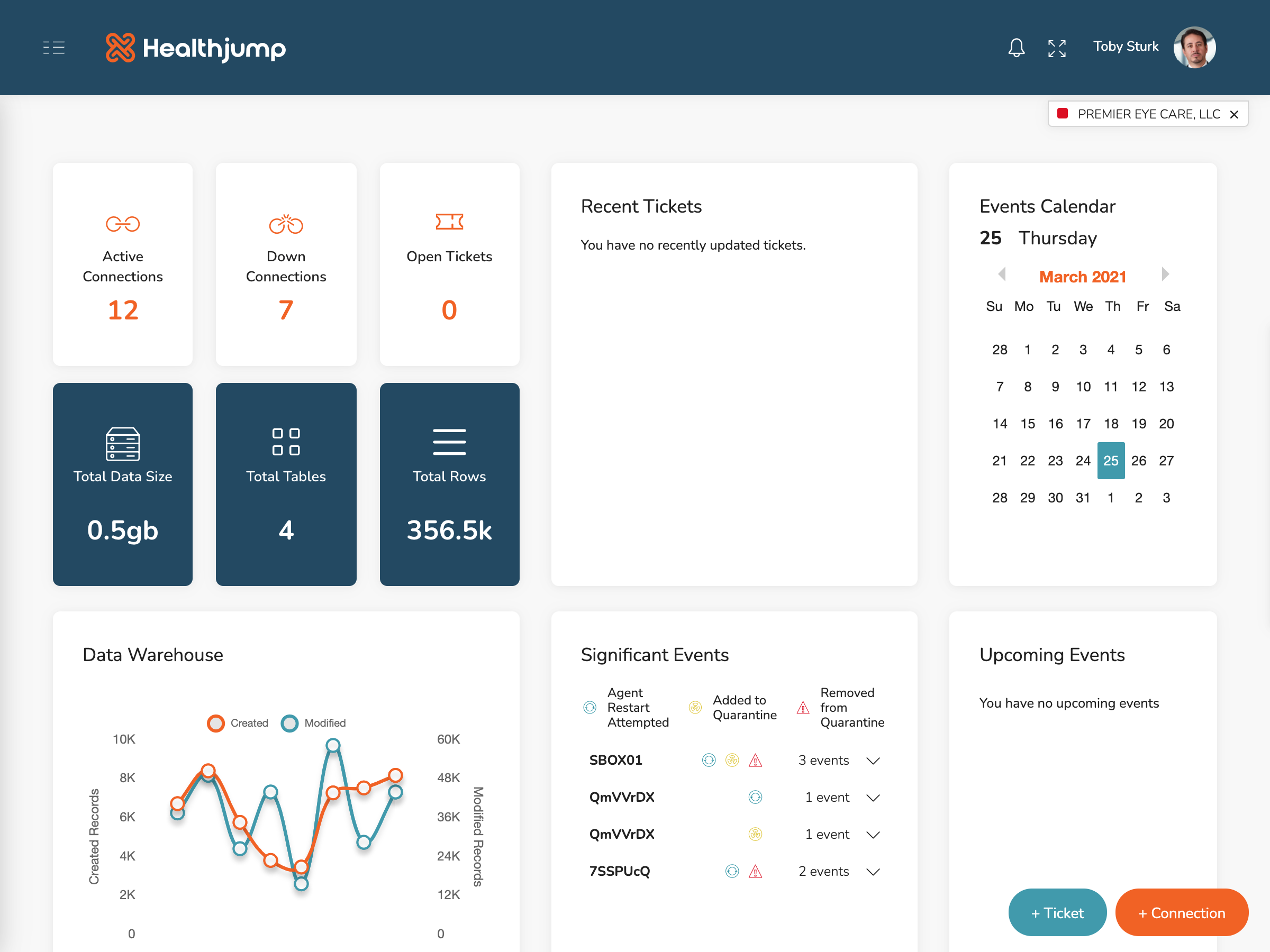Viewport: 1270px width, 952px height.
Task: Expand the 2 events for 7SSPUcQ
Action: [873, 871]
